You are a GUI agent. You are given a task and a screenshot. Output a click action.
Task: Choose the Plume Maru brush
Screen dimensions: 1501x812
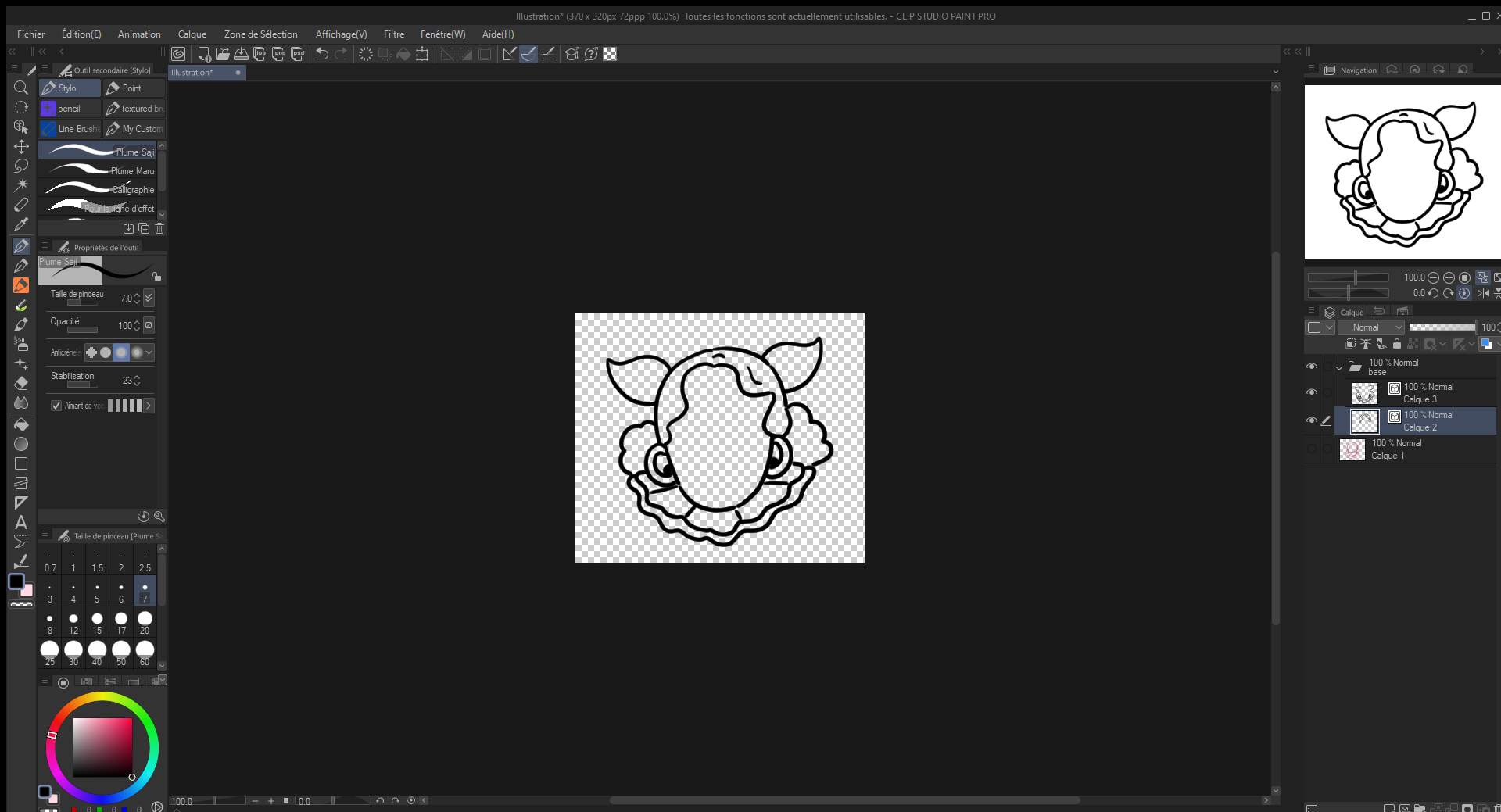[99, 170]
